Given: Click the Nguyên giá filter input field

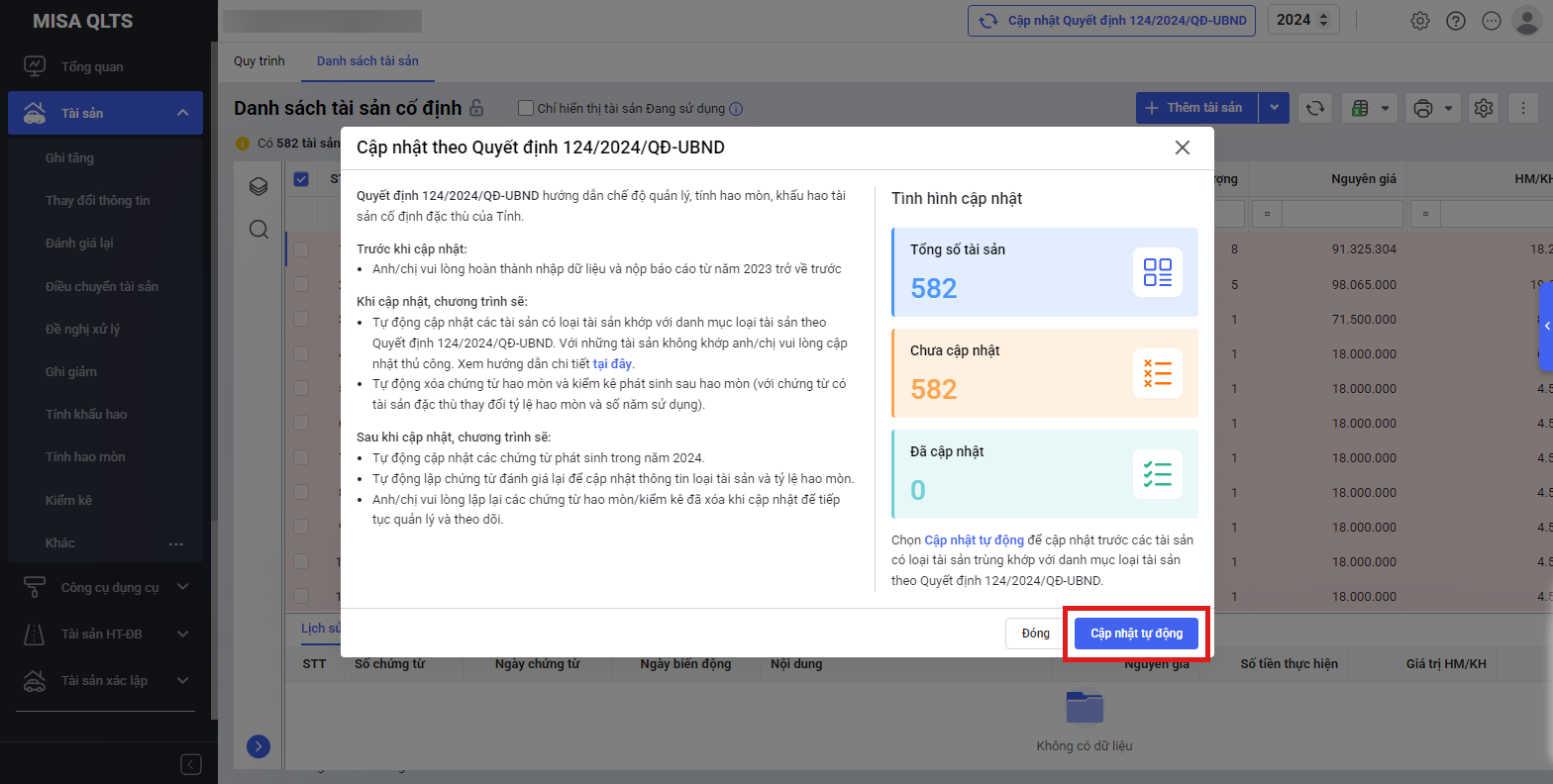Looking at the screenshot, I should pos(1341,214).
